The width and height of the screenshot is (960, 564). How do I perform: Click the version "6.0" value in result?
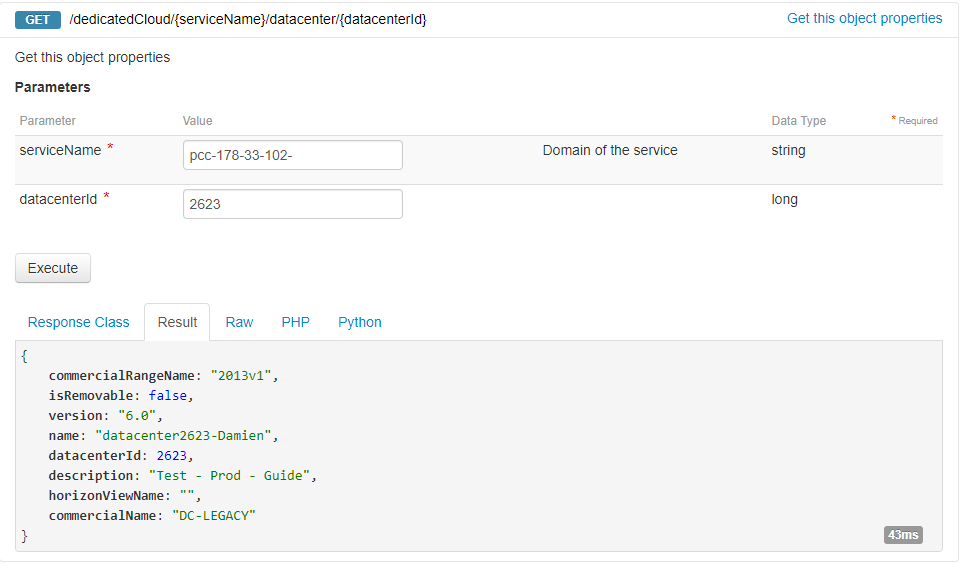coord(137,415)
